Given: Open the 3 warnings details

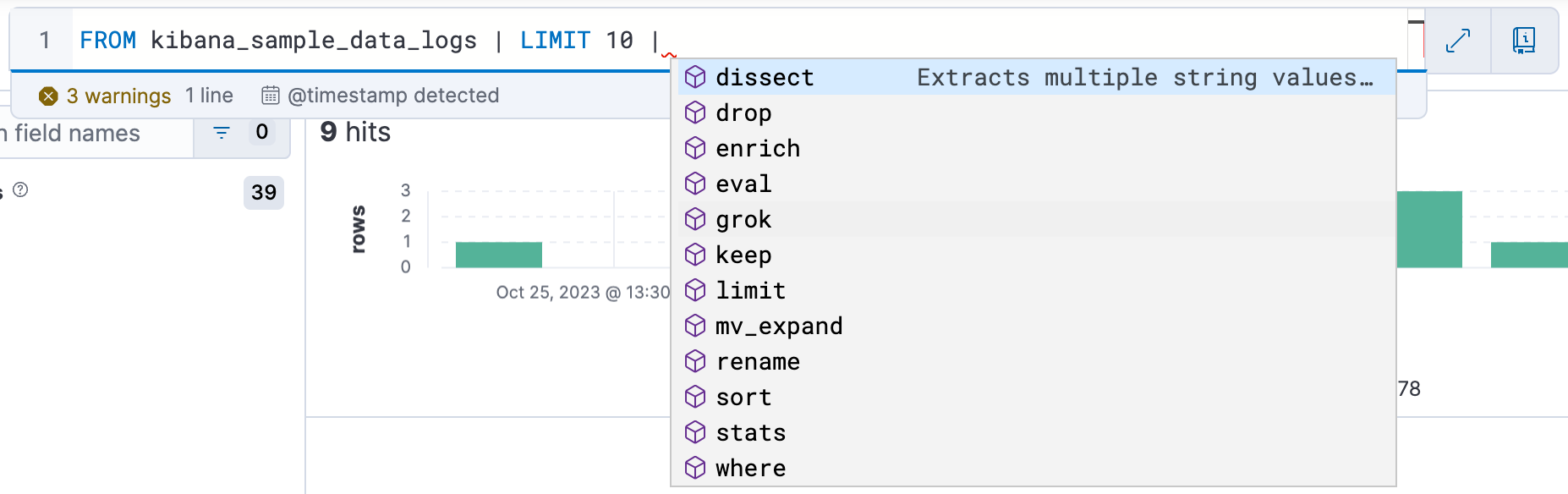Looking at the screenshot, I should pyautogui.click(x=118, y=96).
